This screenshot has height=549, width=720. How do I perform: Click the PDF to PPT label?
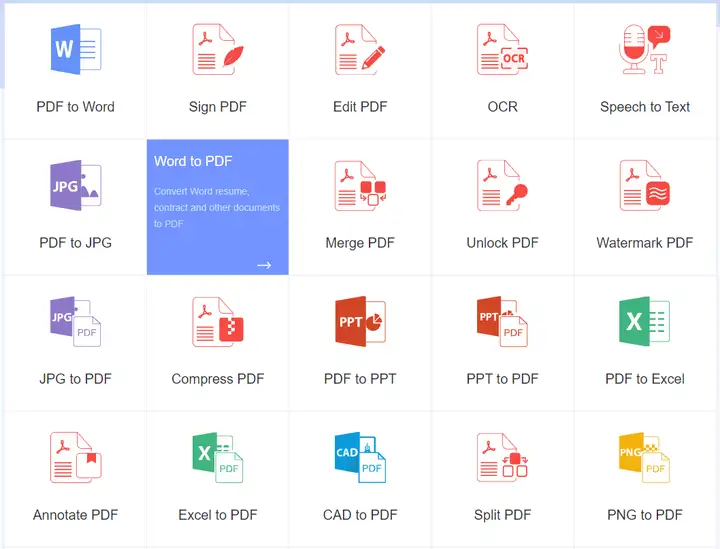coord(360,379)
